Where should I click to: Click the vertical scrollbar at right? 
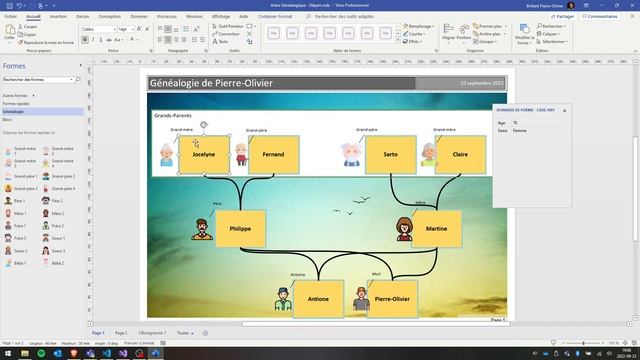click(x=635, y=188)
